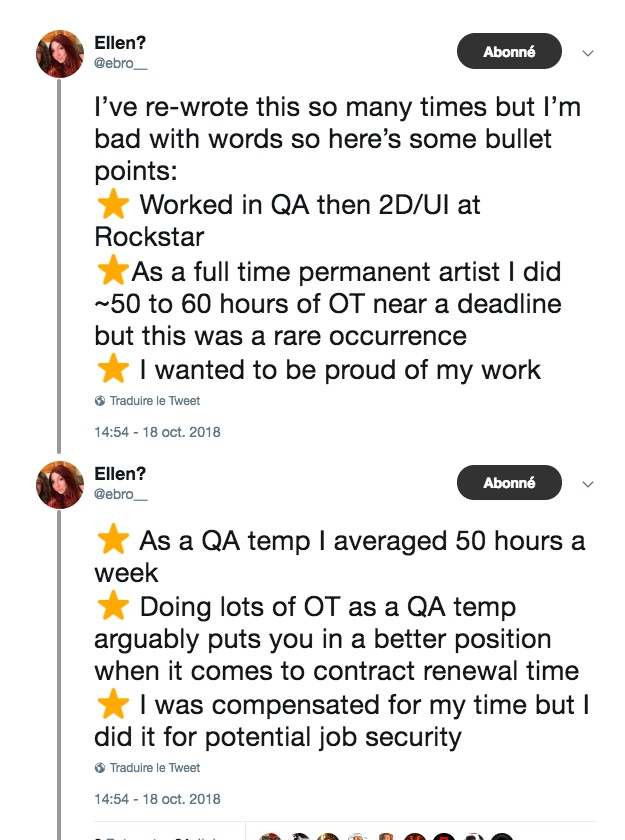Expand the chevron menu on the first tweet

pos(588,53)
